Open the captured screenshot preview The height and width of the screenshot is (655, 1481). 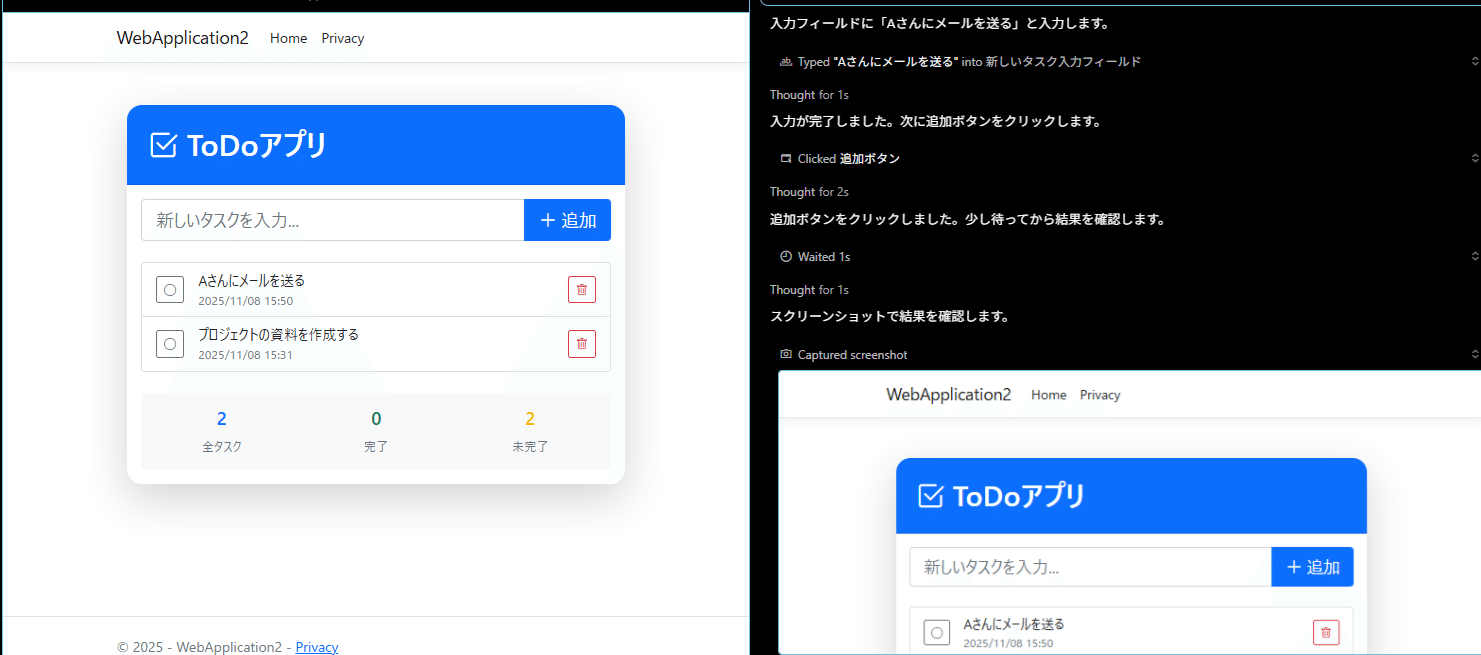(x=1129, y=513)
